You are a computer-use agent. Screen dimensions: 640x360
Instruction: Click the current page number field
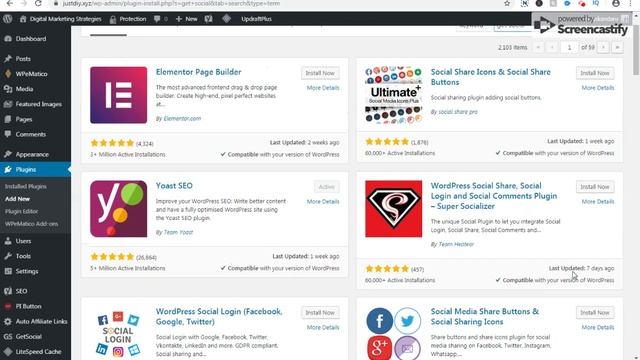pyautogui.click(x=569, y=47)
